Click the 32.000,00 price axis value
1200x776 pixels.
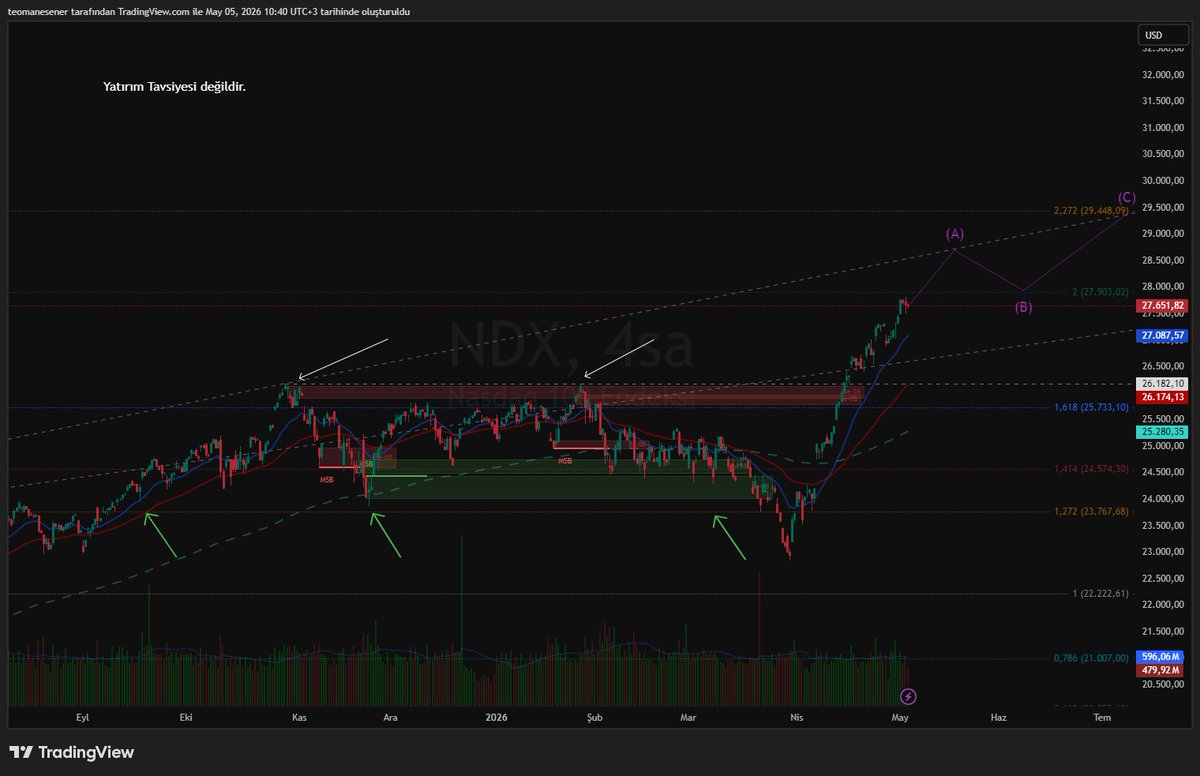1164,74
